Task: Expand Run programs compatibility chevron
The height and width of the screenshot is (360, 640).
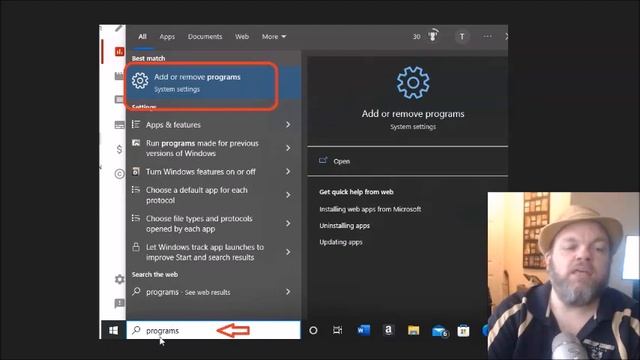Action: (x=288, y=148)
